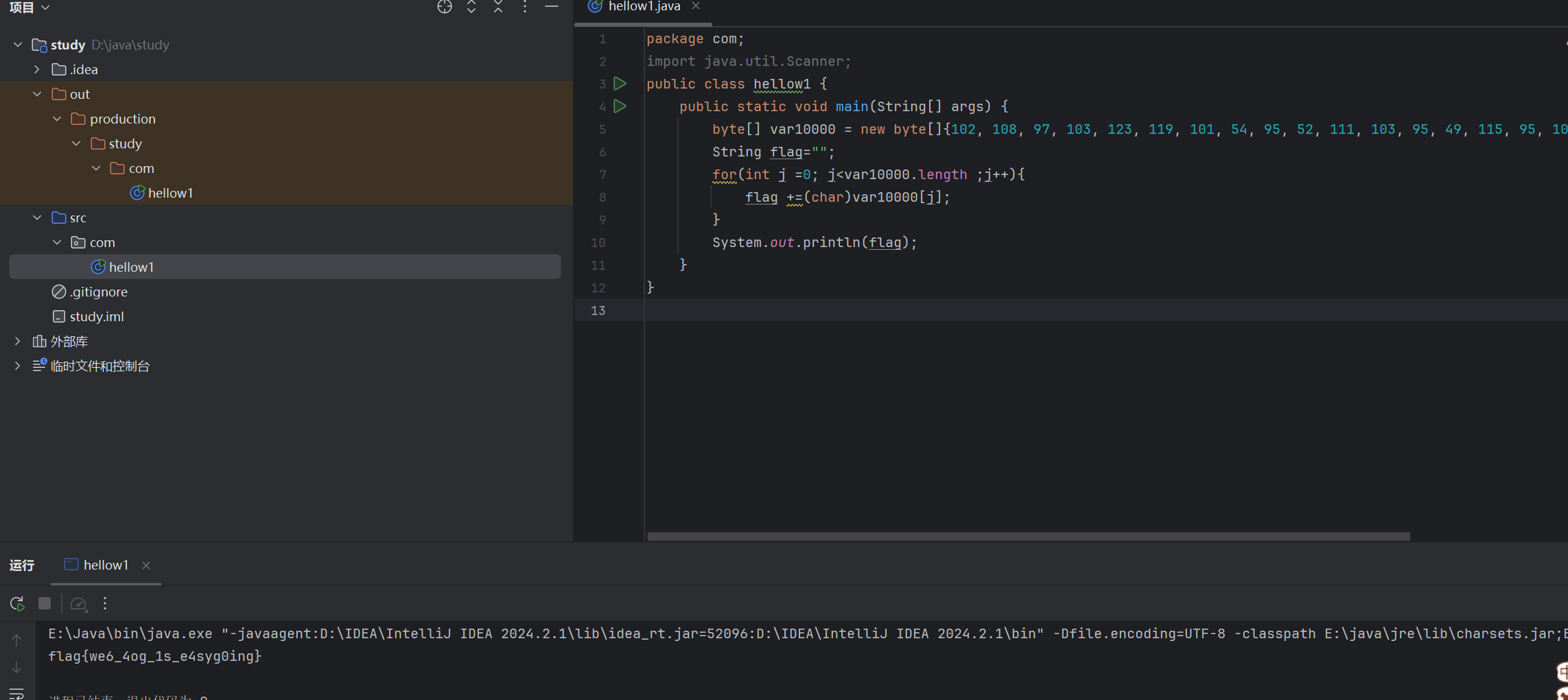Click the scroll up arrow in console
Screen dimensions: 1568x700
click(x=16, y=640)
